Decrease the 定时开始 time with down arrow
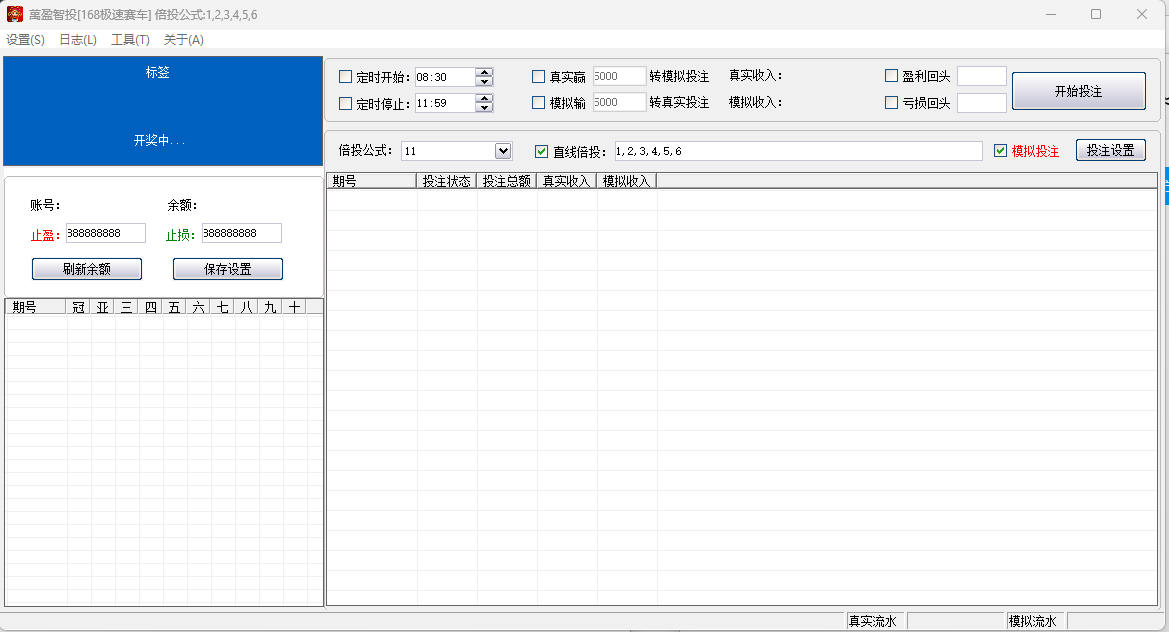Screen dimensions: 1169x632 (485, 81)
